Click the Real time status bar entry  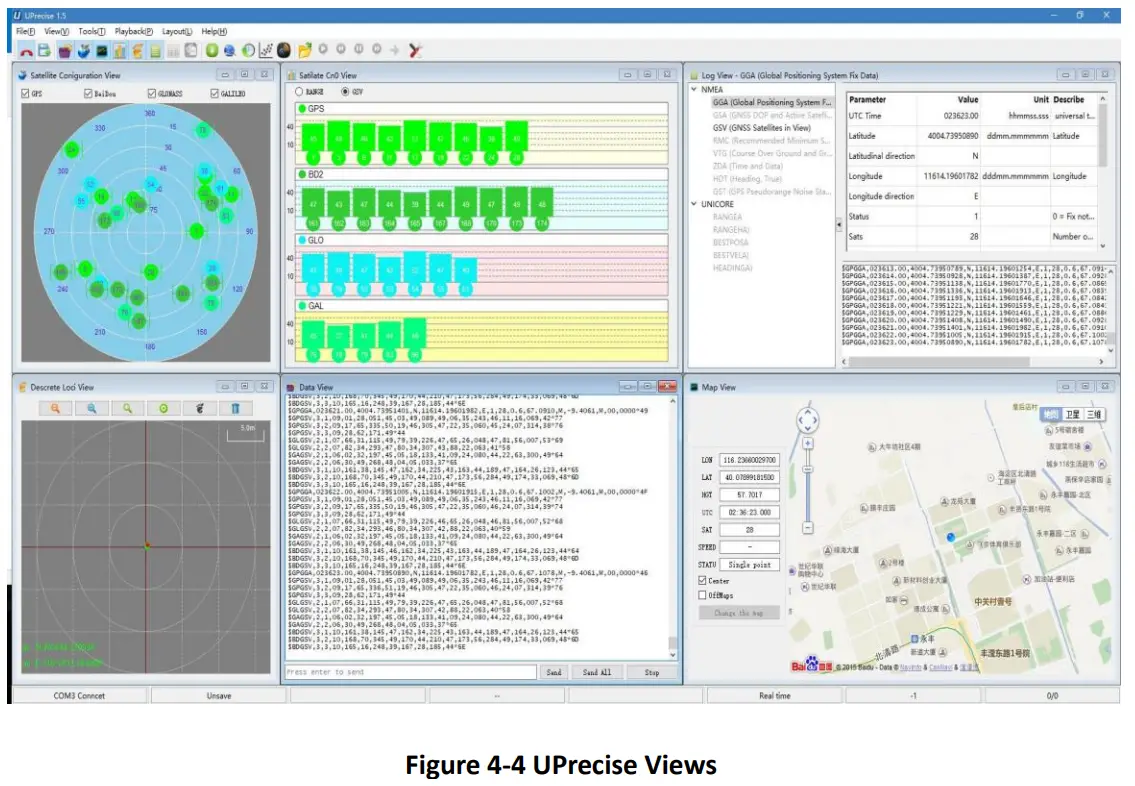775,696
